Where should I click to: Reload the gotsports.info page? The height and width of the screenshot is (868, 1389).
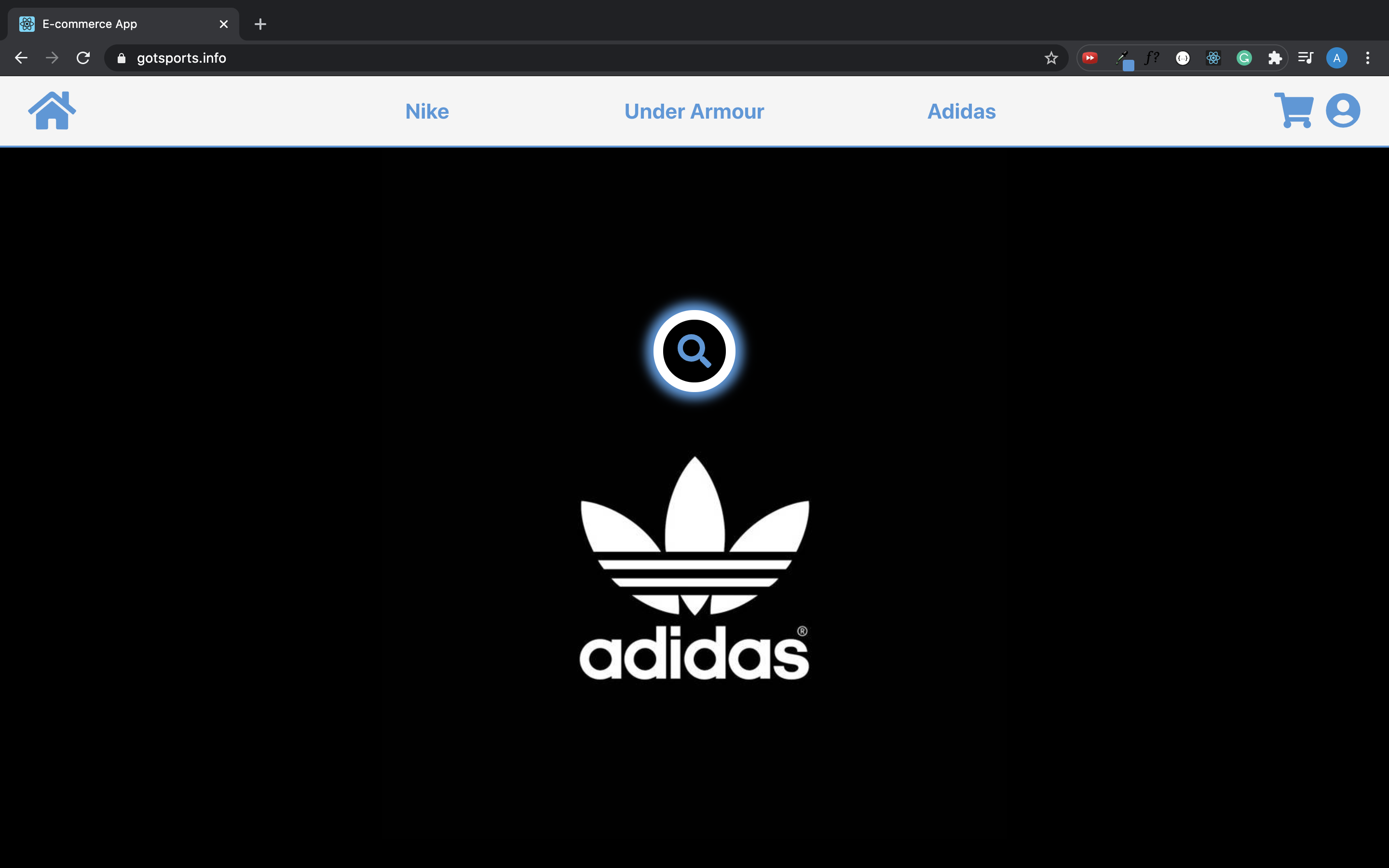click(x=82, y=57)
